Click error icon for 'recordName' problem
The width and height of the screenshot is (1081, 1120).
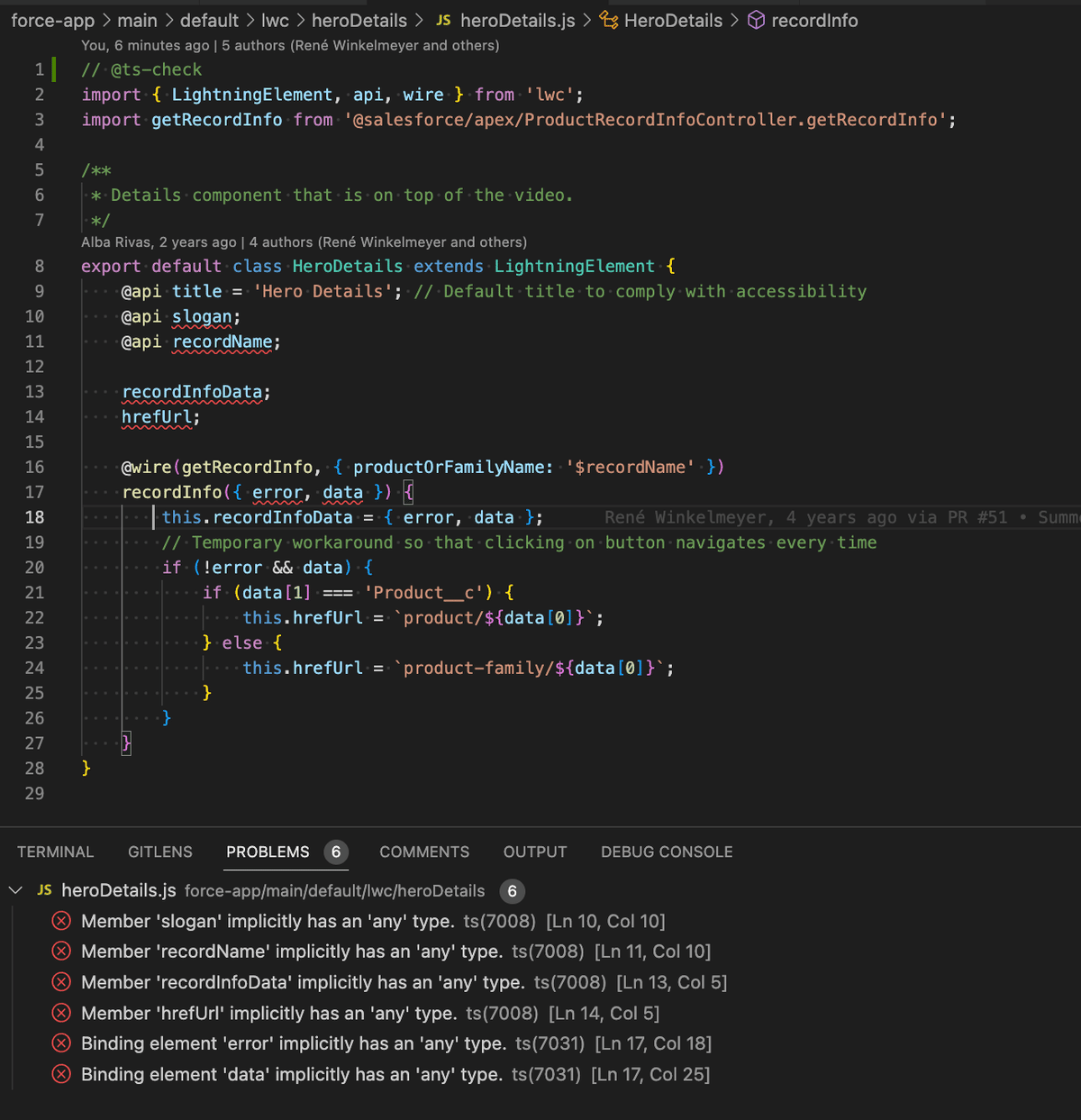pyautogui.click(x=61, y=952)
